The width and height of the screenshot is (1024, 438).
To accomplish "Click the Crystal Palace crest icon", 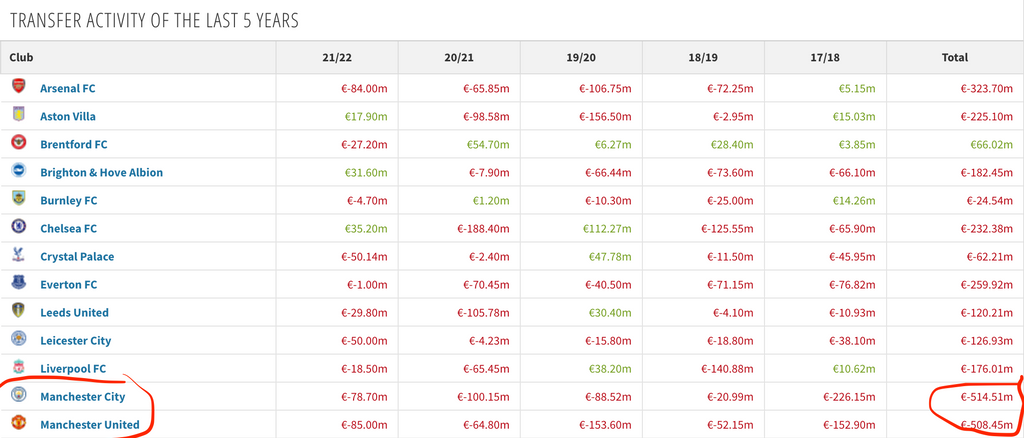I will pyautogui.click(x=18, y=256).
